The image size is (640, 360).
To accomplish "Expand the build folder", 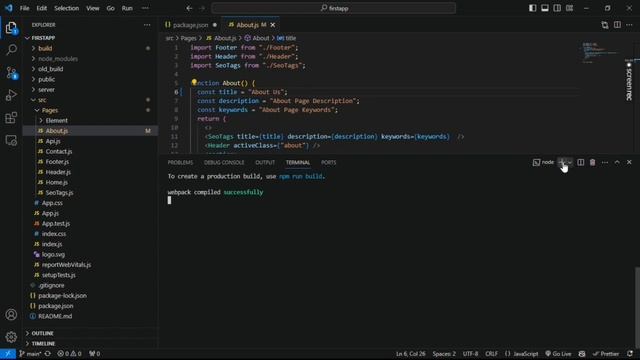I will click(90, 48).
